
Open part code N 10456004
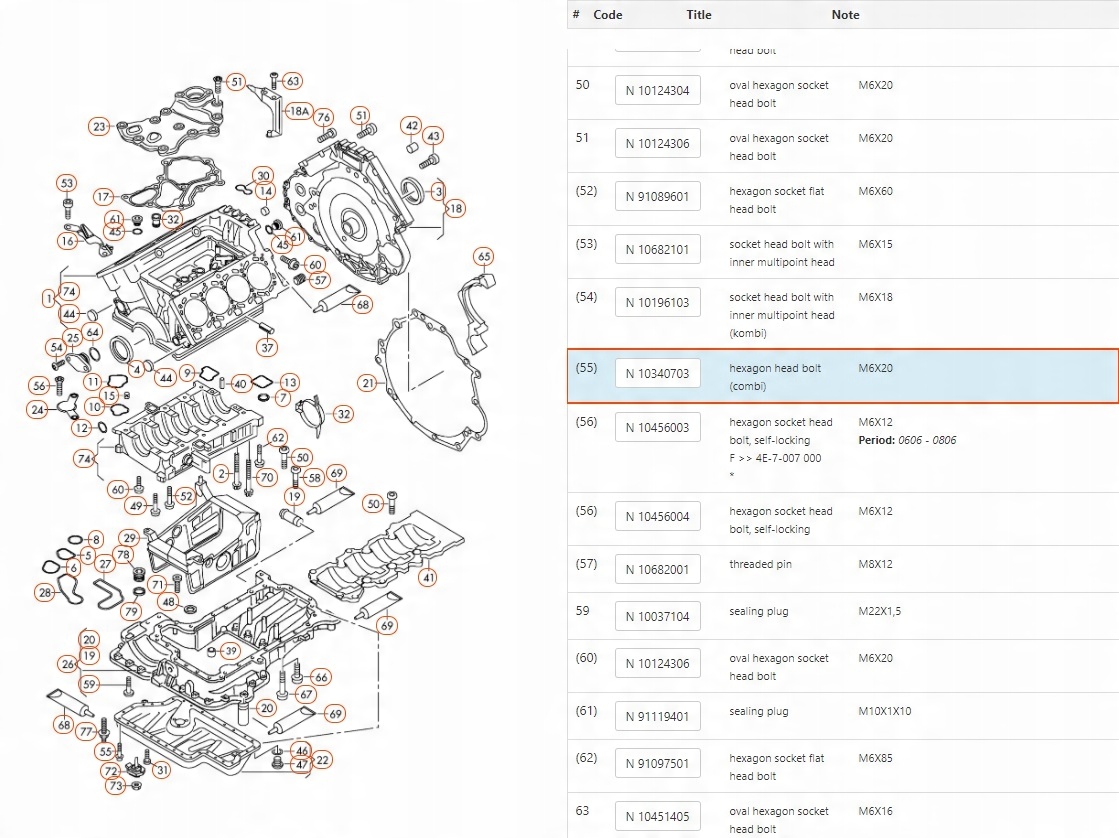[x=657, y=516]
